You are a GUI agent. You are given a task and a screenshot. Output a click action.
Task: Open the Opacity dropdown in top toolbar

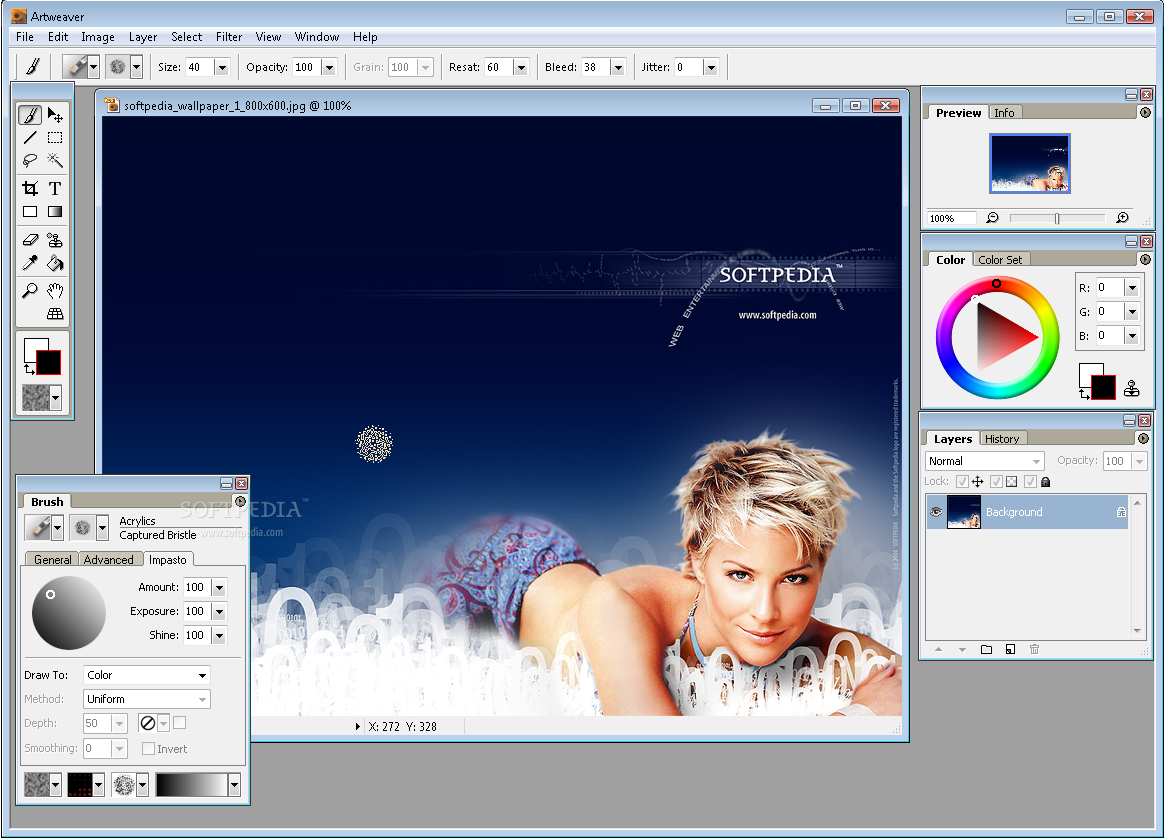(329, 67)
